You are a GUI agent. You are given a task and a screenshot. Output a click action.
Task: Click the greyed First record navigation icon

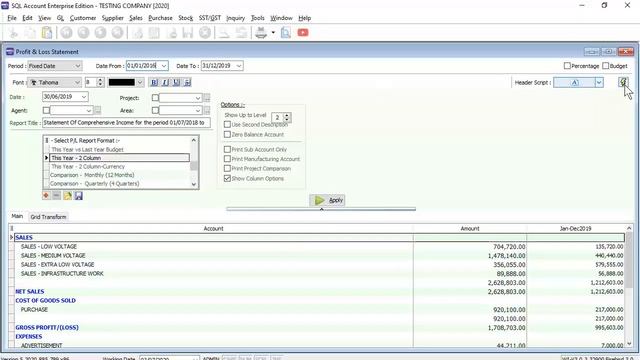pyautogui.click(x=67, y=33)
